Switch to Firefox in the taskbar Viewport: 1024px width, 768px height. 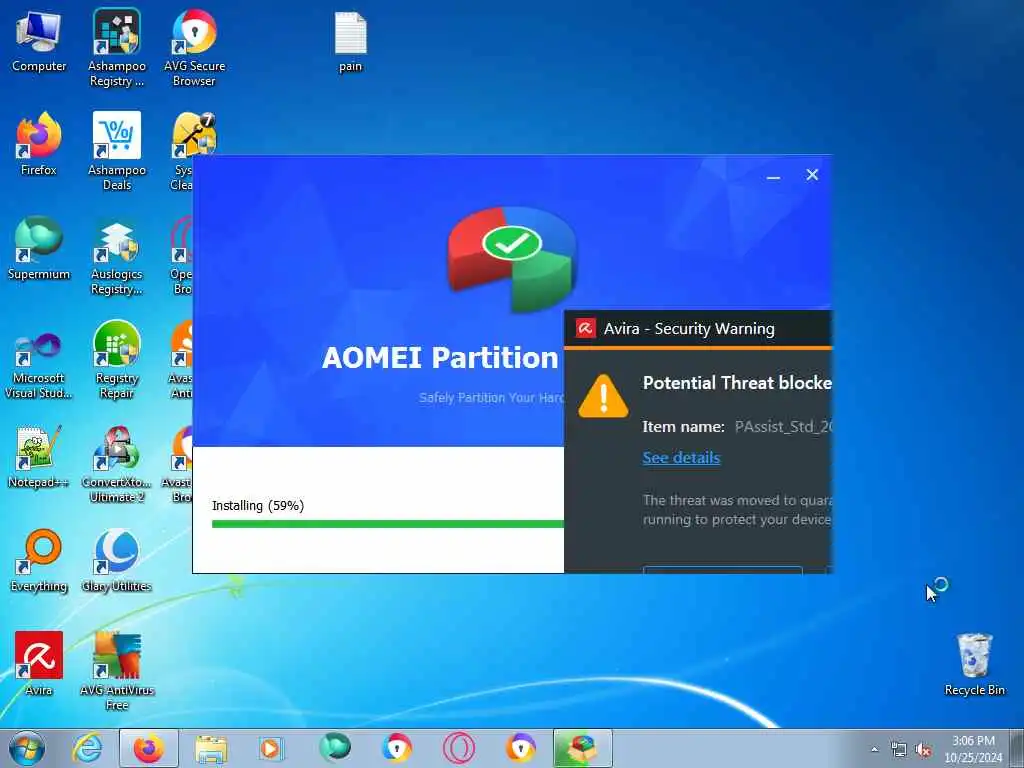(x=149, y=748)
